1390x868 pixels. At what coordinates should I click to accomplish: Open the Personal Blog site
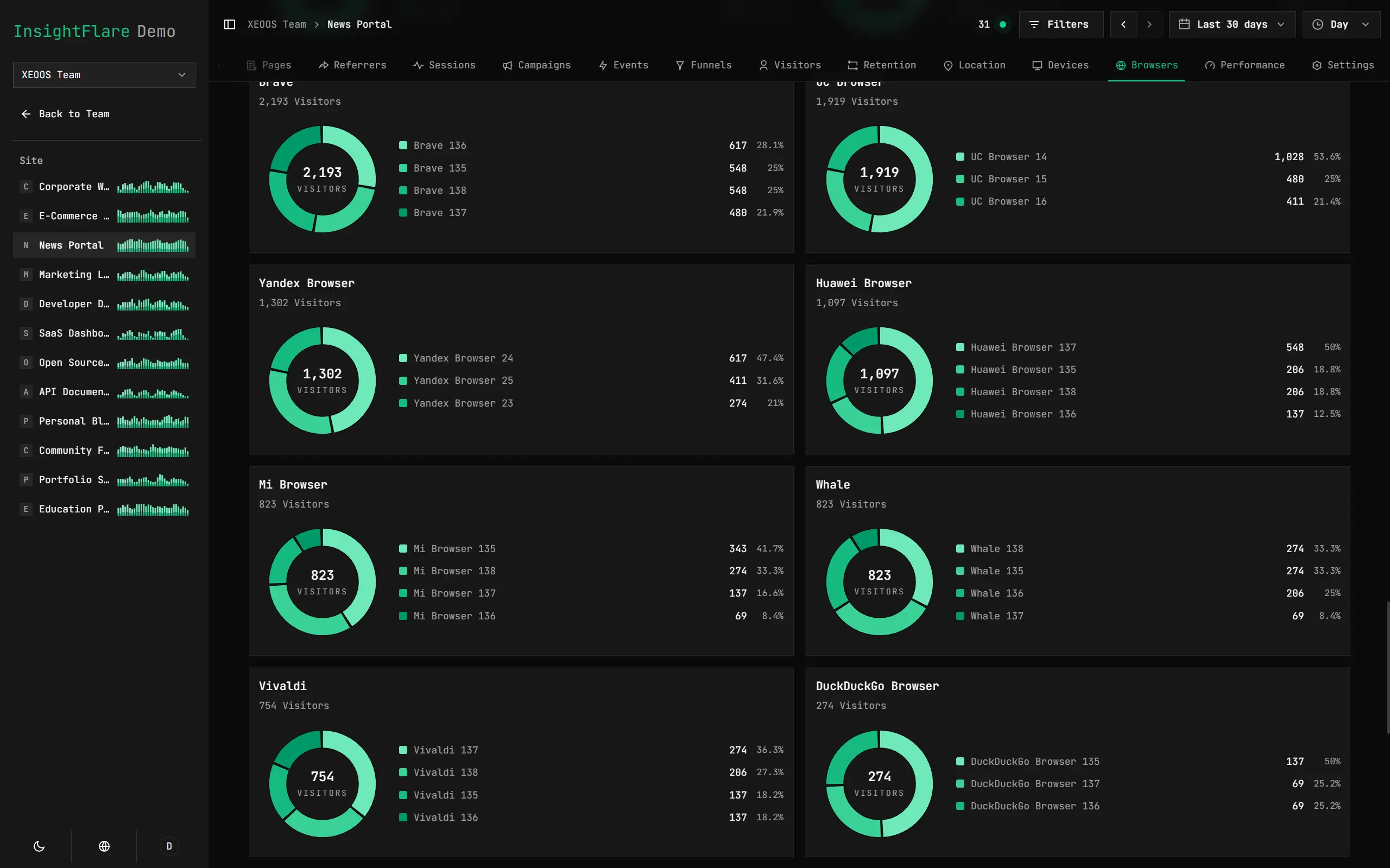pos(104,421)
